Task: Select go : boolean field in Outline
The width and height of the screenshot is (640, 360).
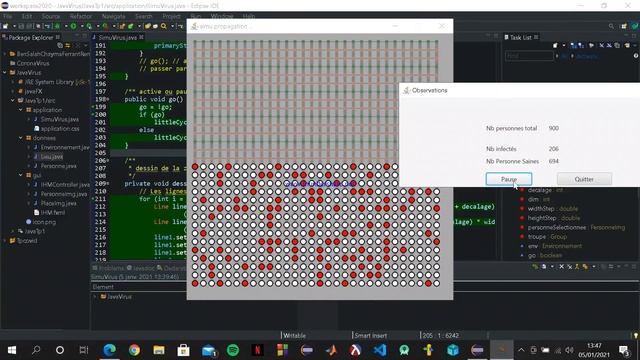Action: click(x=544, y=256)
